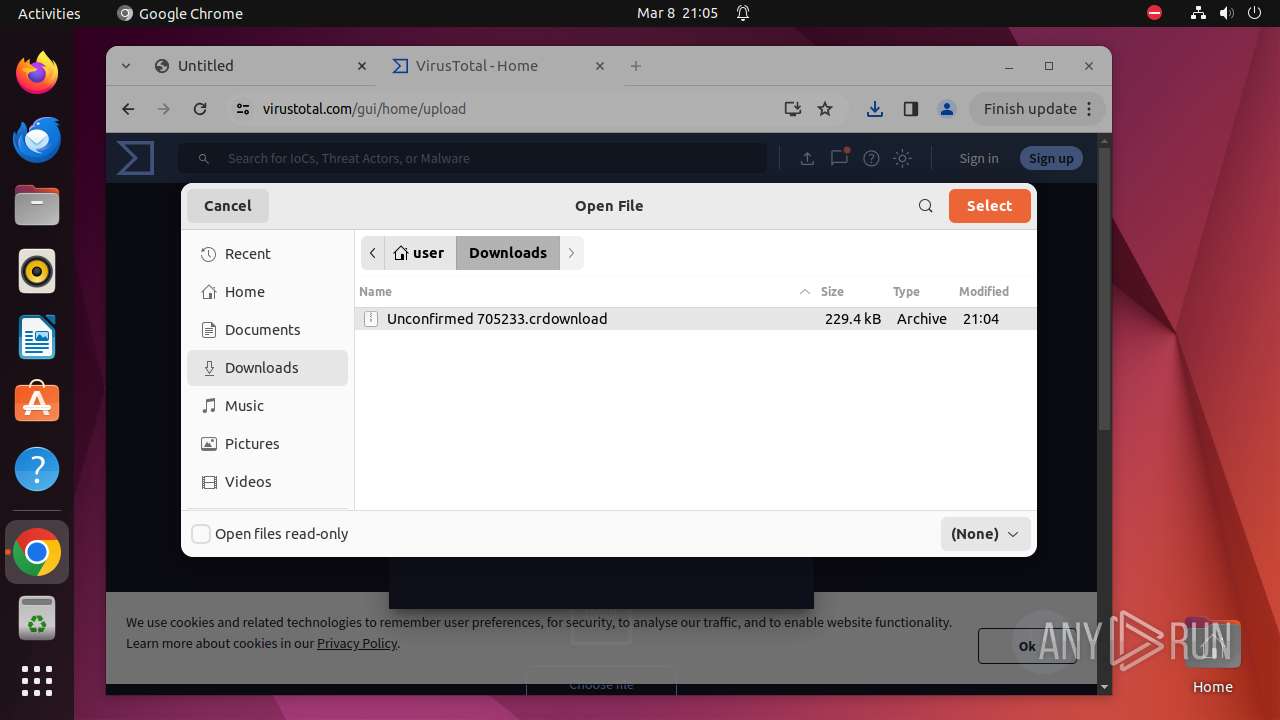Select Recent in the sidebar

(x=267, y=254)
